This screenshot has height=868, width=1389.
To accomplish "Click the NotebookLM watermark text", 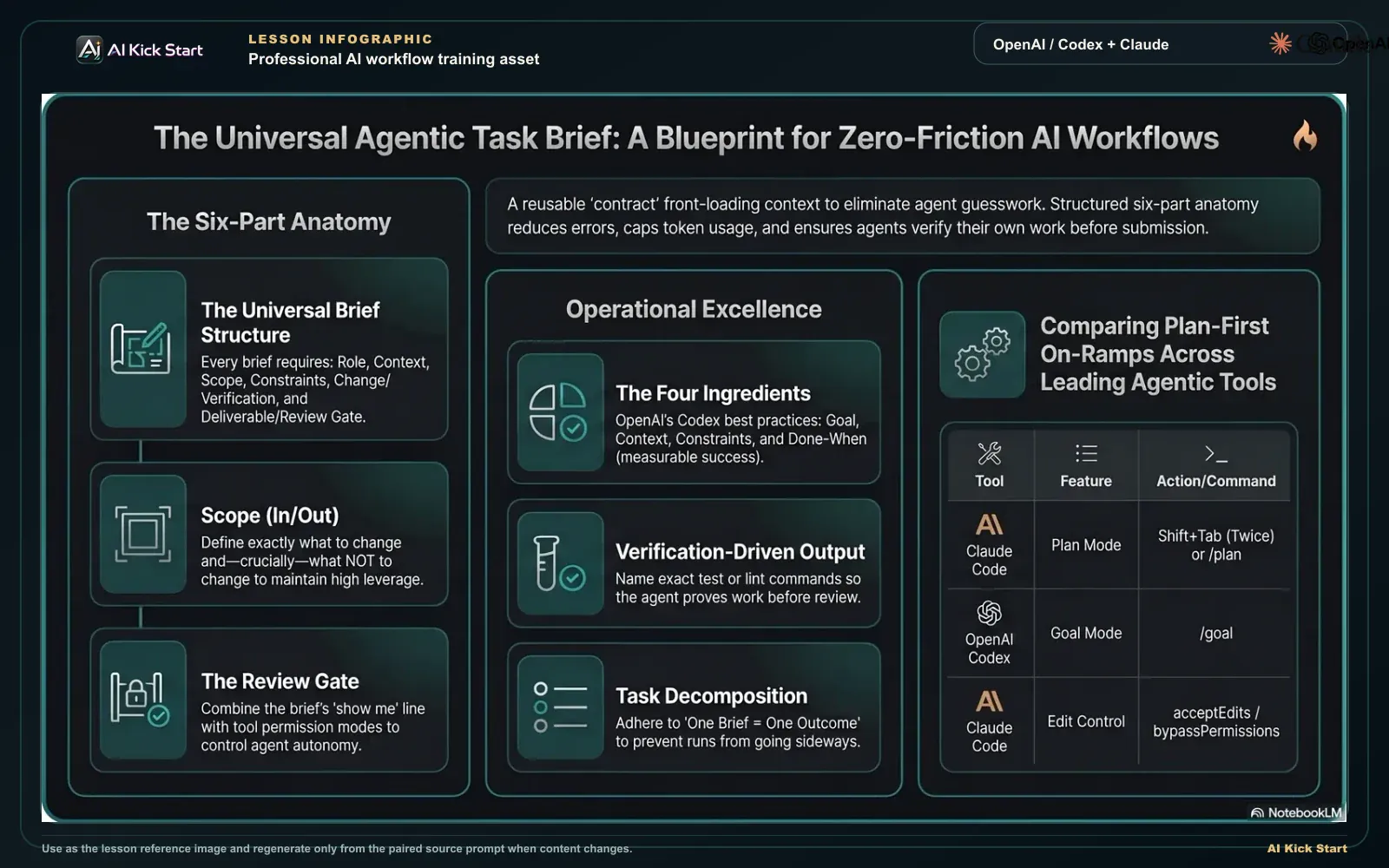I will click(1305, 813).
